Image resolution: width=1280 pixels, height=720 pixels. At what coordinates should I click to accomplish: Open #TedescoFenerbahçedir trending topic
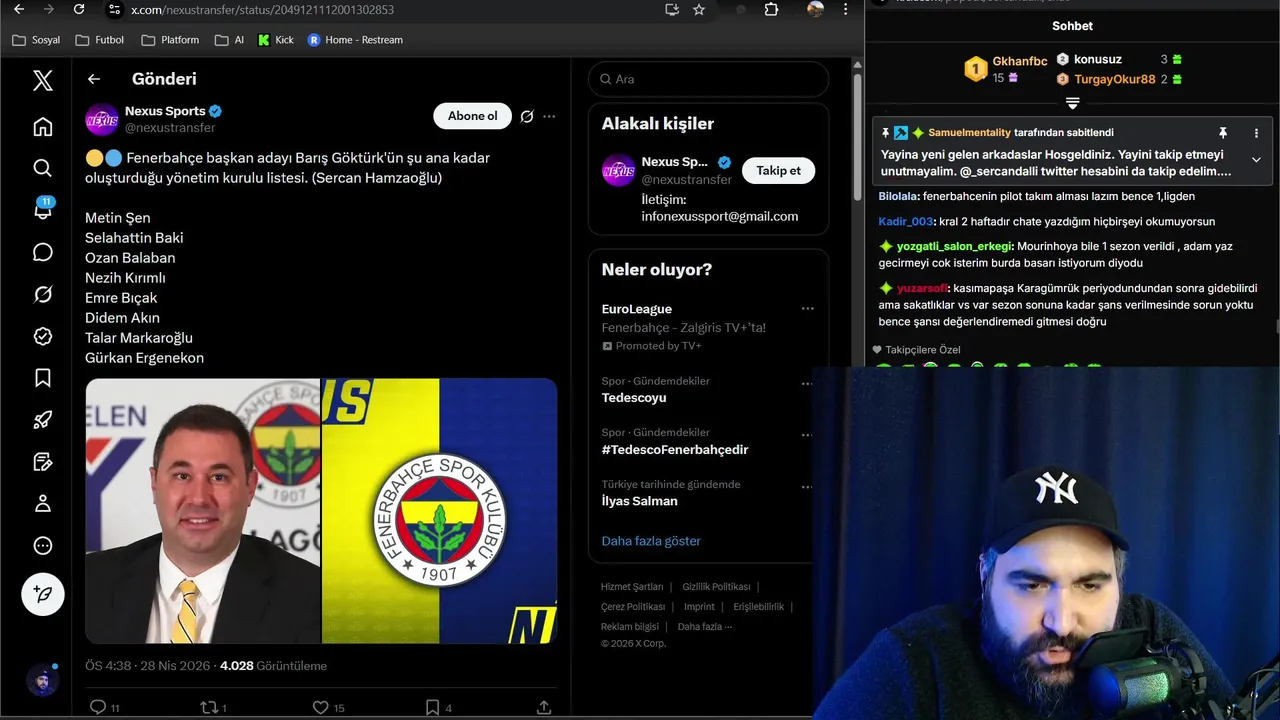tap(675, 450)
